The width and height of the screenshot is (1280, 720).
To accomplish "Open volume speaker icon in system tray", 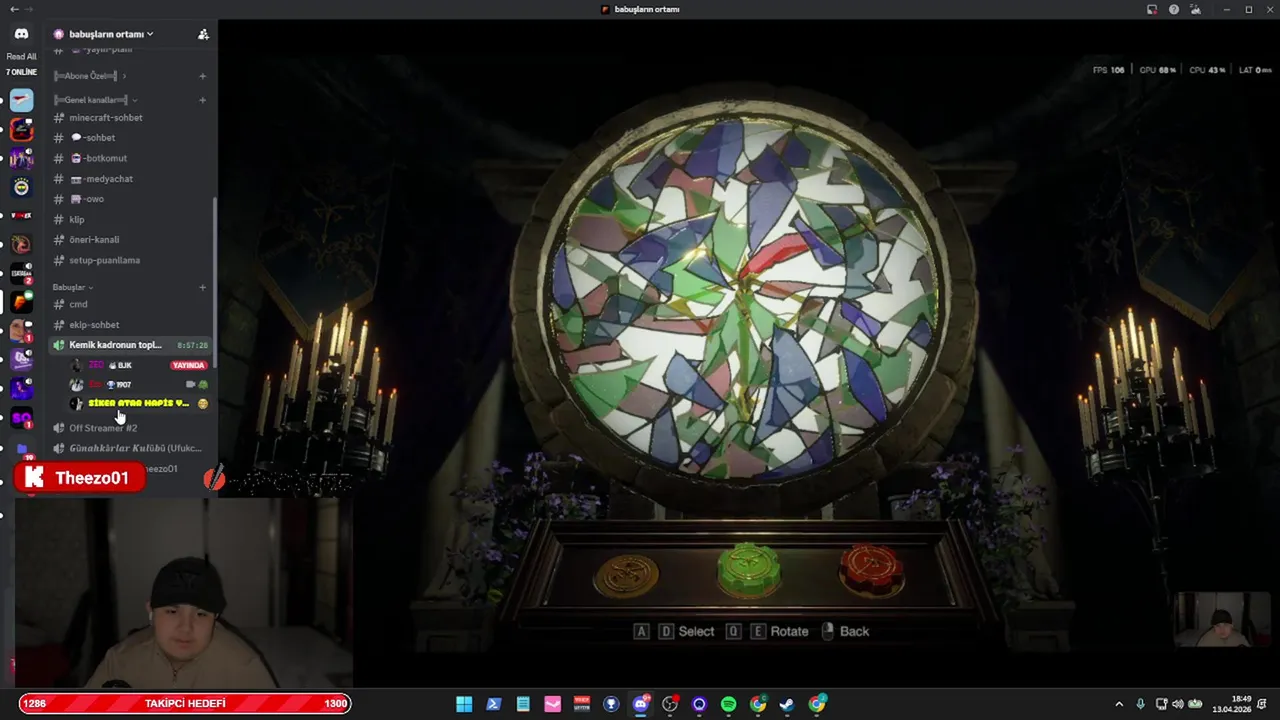I will (1178, 704).
